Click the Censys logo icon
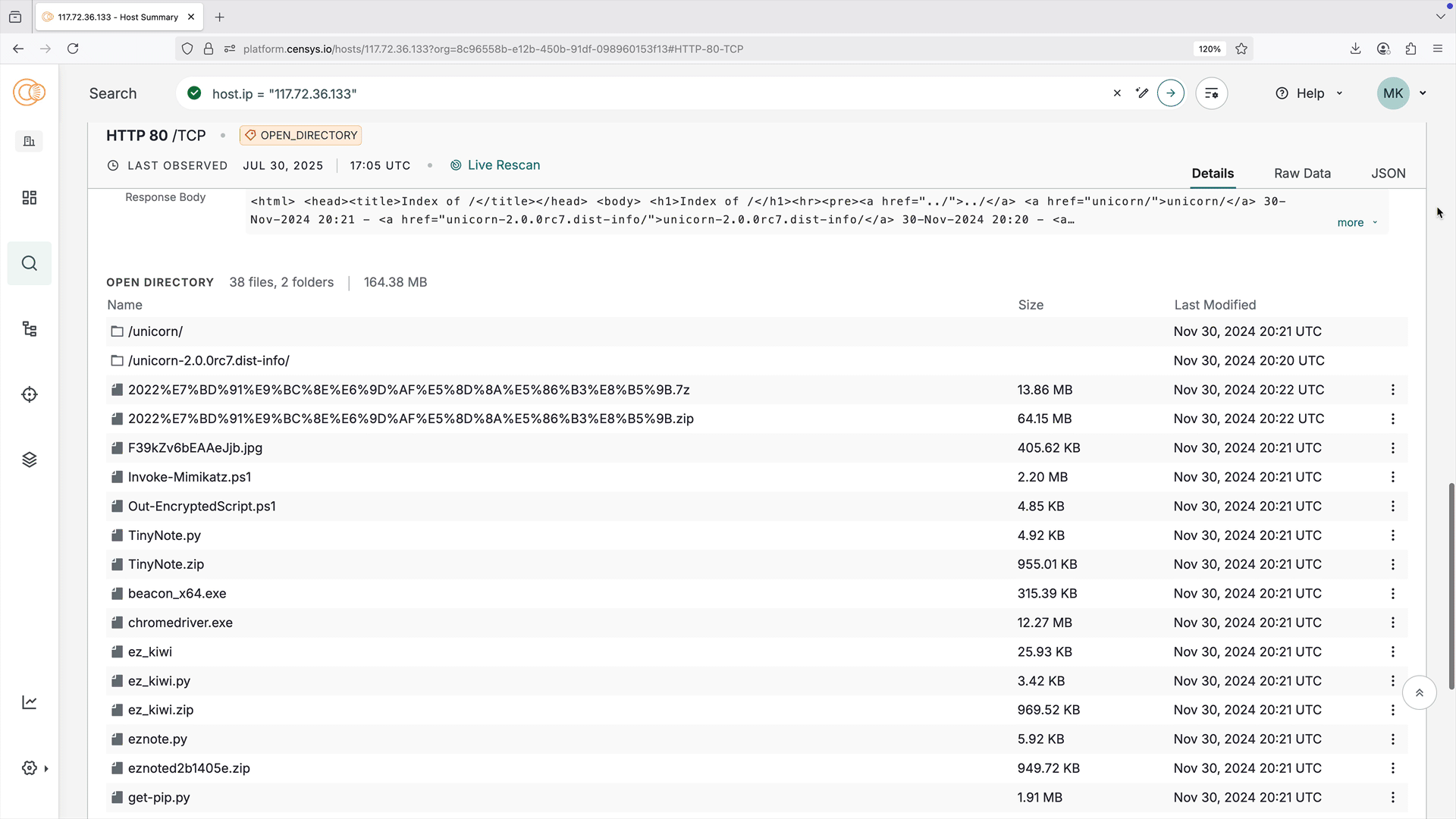 point(29,93)
